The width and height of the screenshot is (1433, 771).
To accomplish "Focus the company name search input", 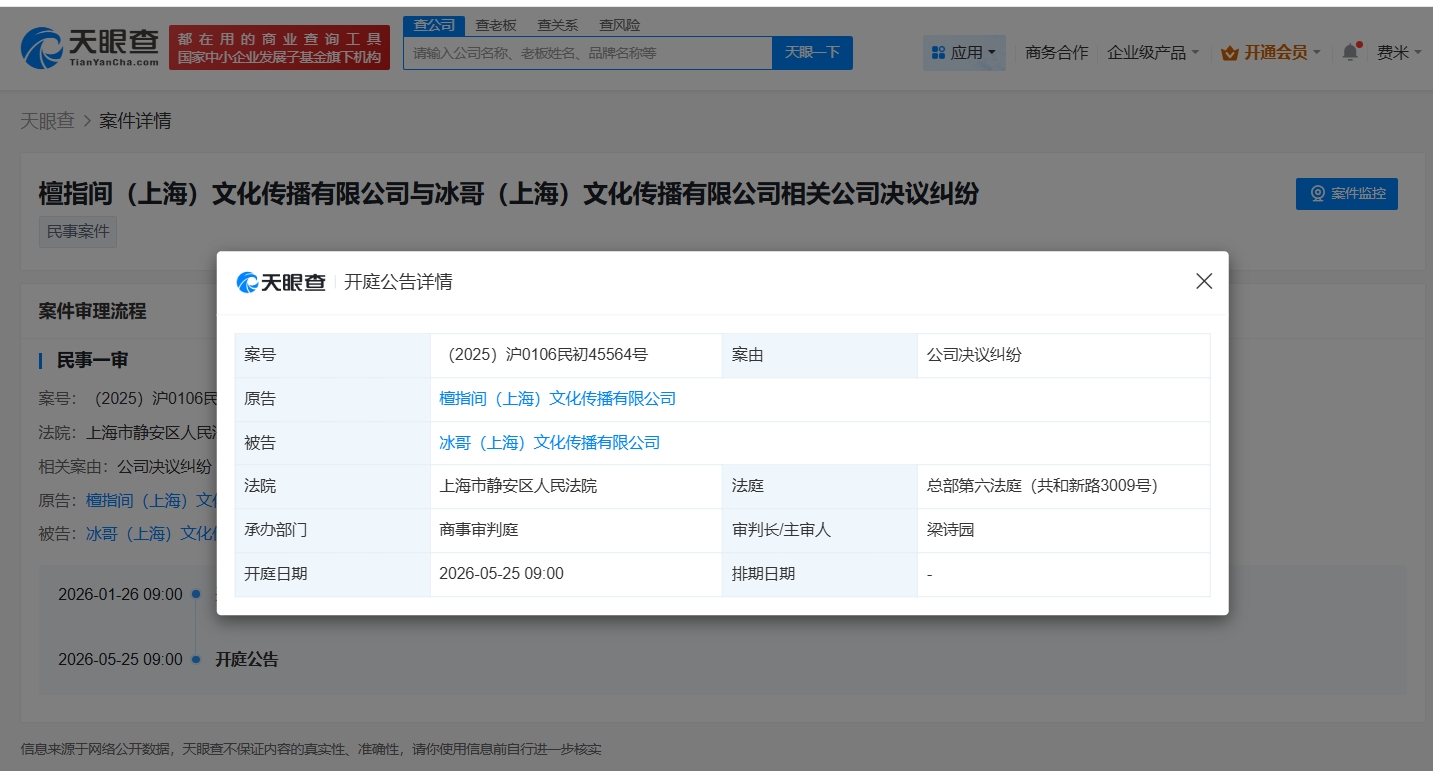I will click(588, 53).
